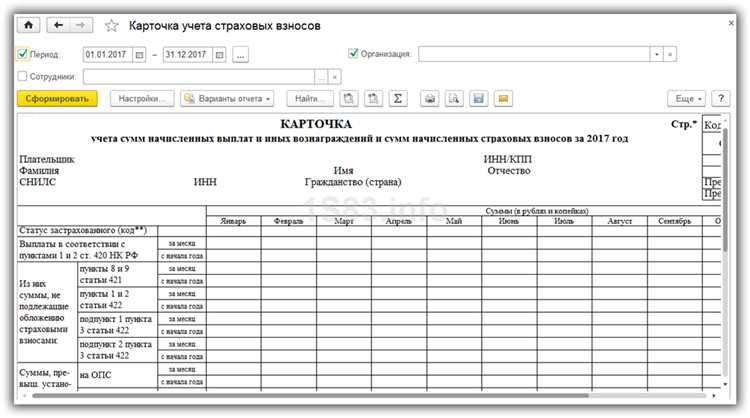Click down arrow of vertical scrollbar
The width and height of the screenshot is (750, 418).
725,384
